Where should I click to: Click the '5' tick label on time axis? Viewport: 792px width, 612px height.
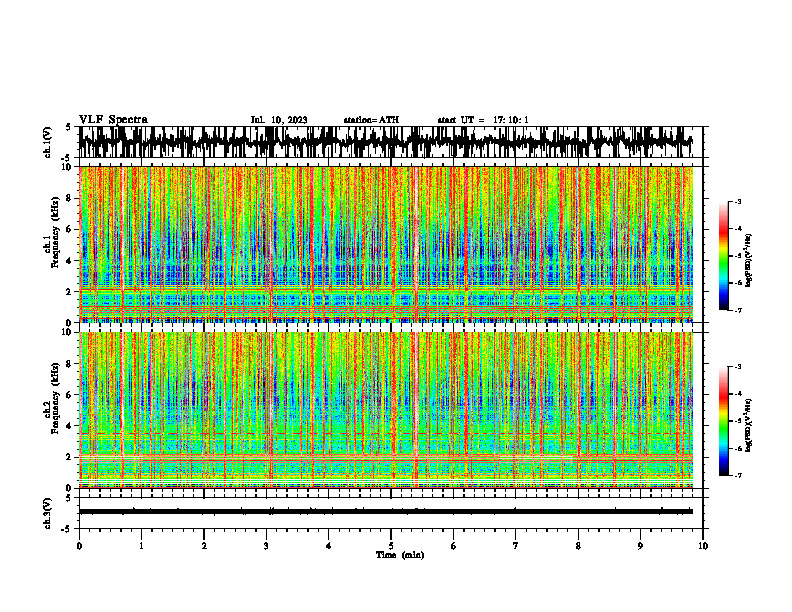click(x=391, y=546)
